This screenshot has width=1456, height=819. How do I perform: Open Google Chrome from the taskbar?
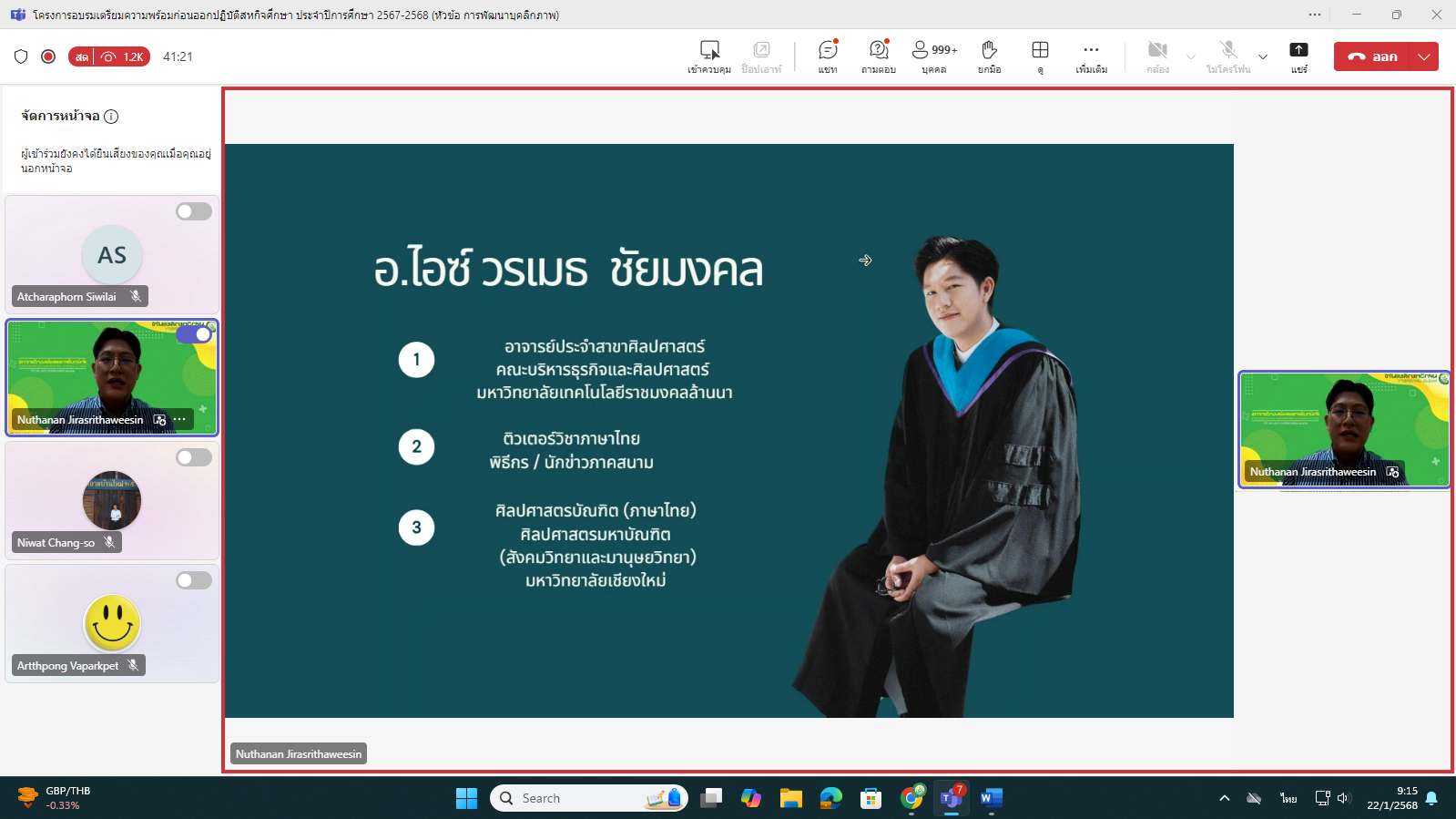(x=911, y=798)
